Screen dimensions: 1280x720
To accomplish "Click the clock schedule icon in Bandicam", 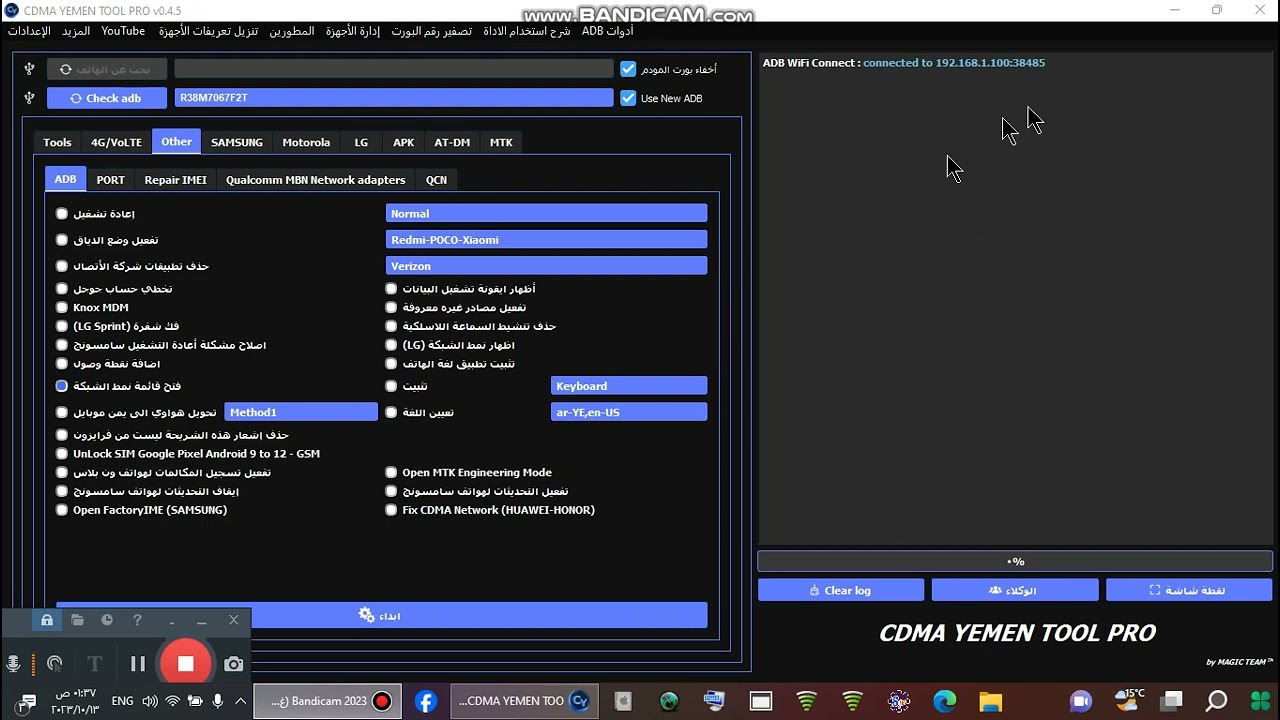I will [x=107, y=620].
